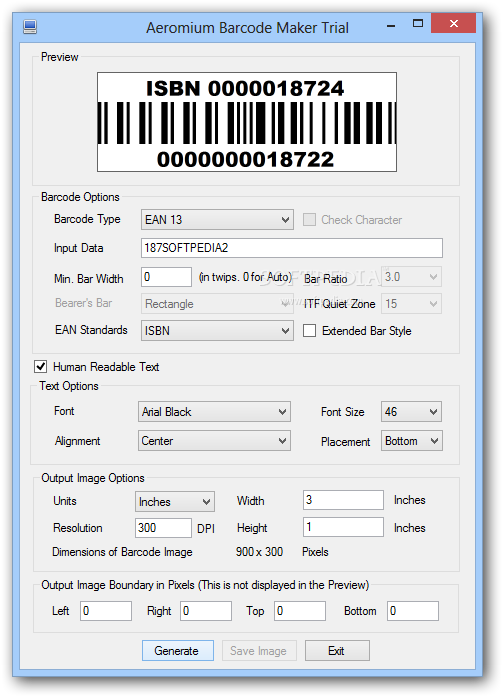The height and width of the screenshot is (697, 503).
Task: Click the 'Barcode Options' group label
Action: pyautogui.click(x=80, y=197)
